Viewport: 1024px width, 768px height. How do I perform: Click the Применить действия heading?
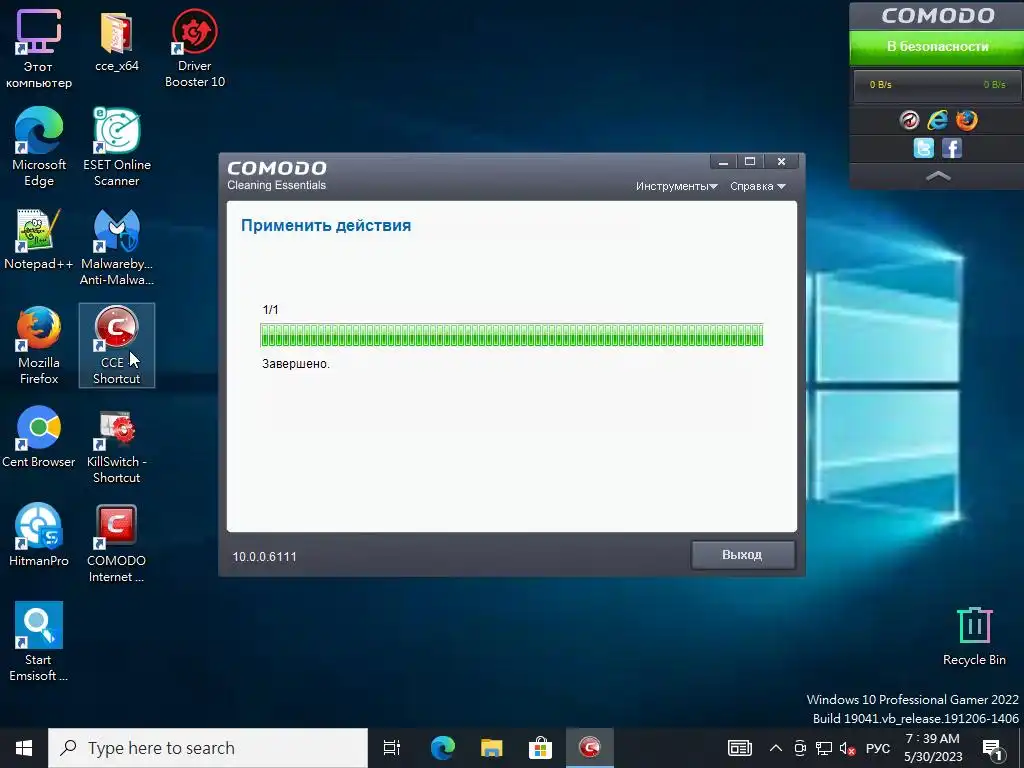326,226
